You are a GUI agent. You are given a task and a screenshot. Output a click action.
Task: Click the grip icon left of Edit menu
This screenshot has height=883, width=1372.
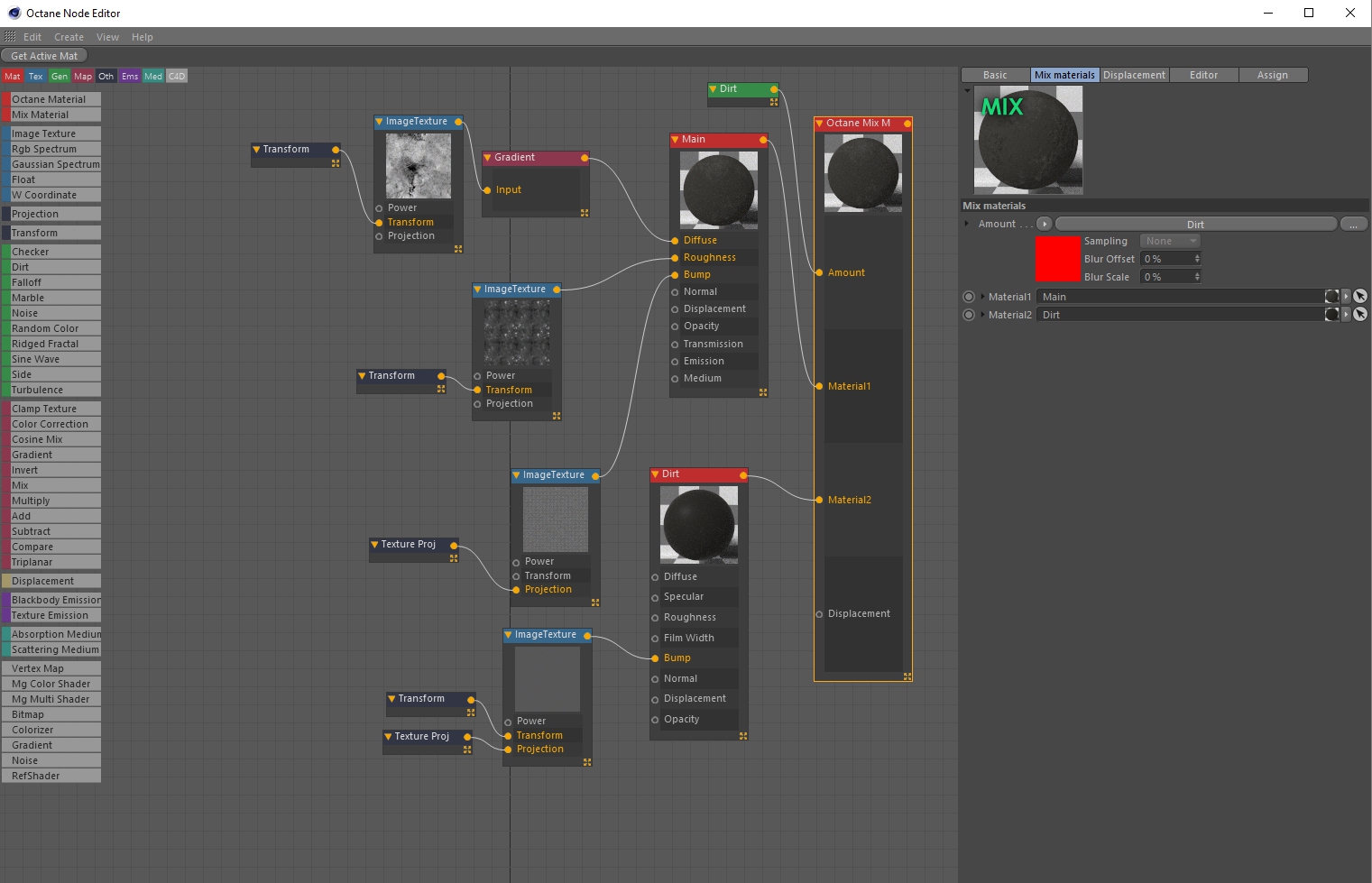pyautogui.click(x=10, y=37)
